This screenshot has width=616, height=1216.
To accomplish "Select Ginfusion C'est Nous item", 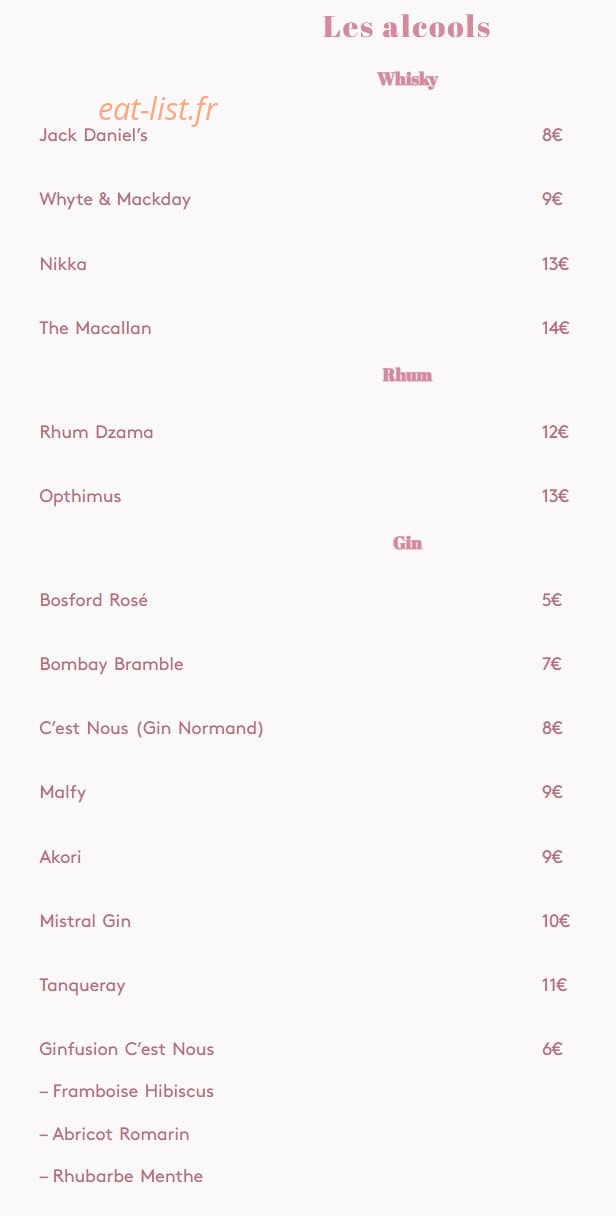I will tap(127, 1049).
